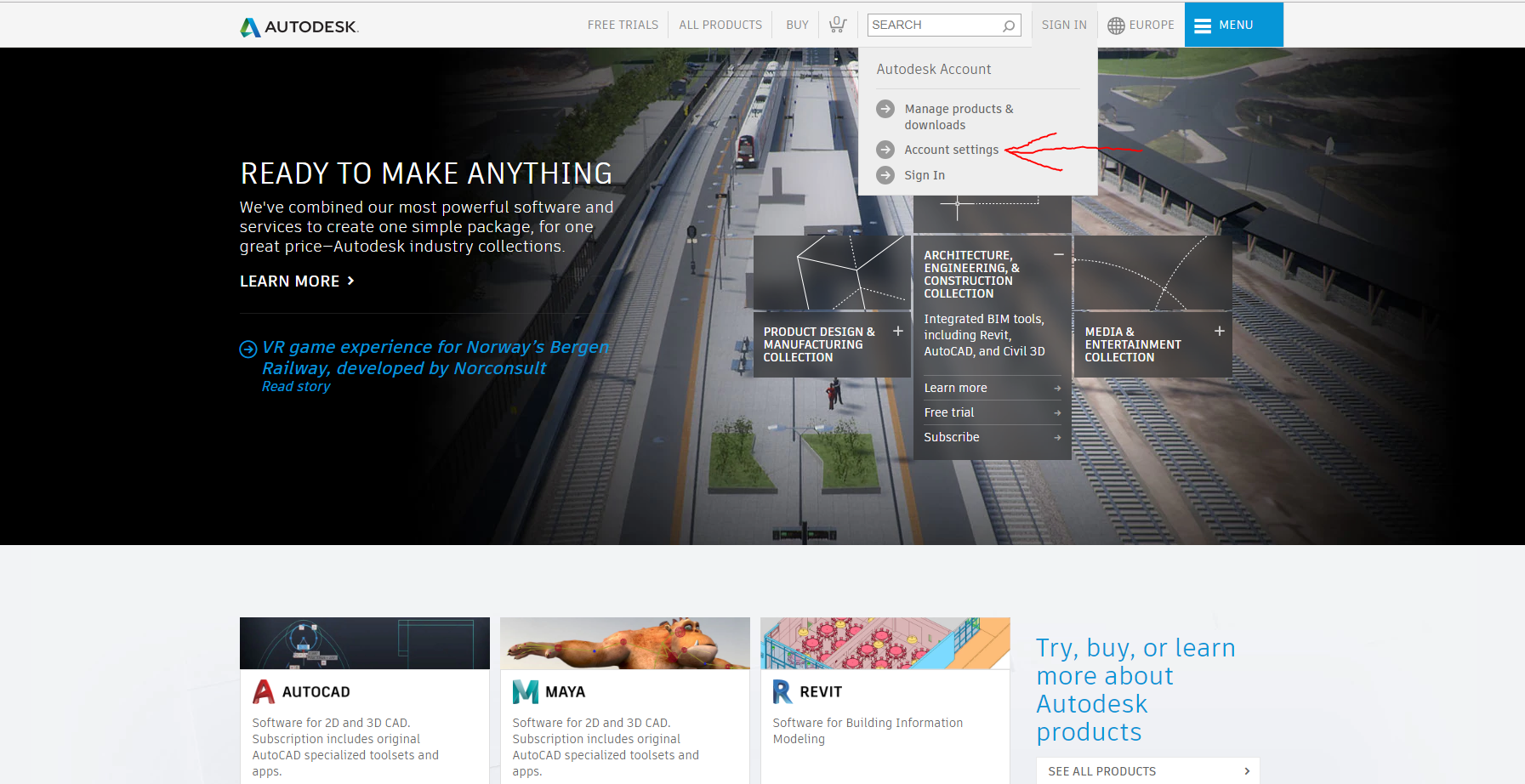1525x784 pixels.
Task: Expand Media & Entertainment Collection plus
Action: pyautogui.click(x=1220, y=331)
